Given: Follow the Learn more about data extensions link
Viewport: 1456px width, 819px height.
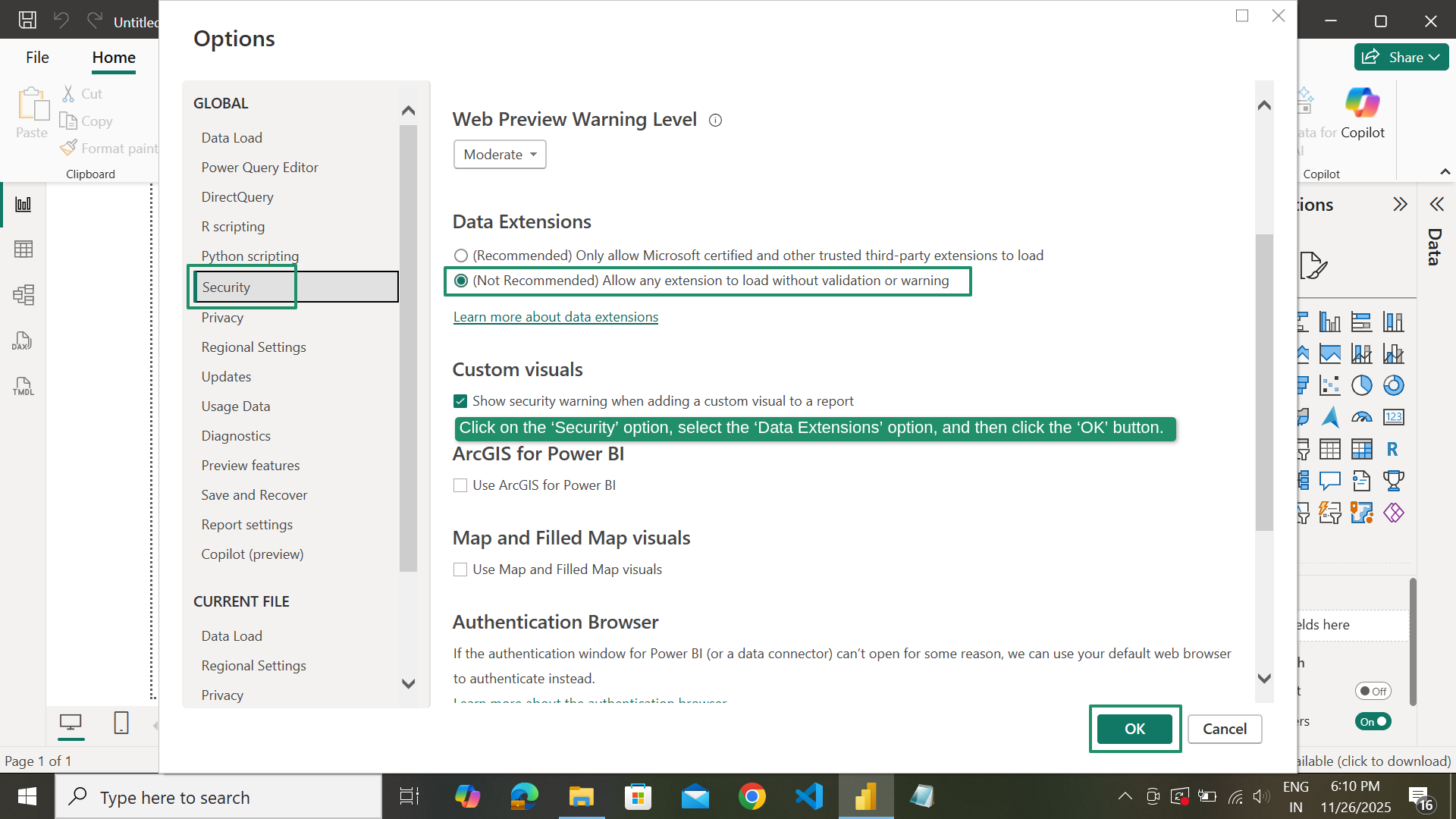Looking at the screenshot, I should (x=555, y=316).
